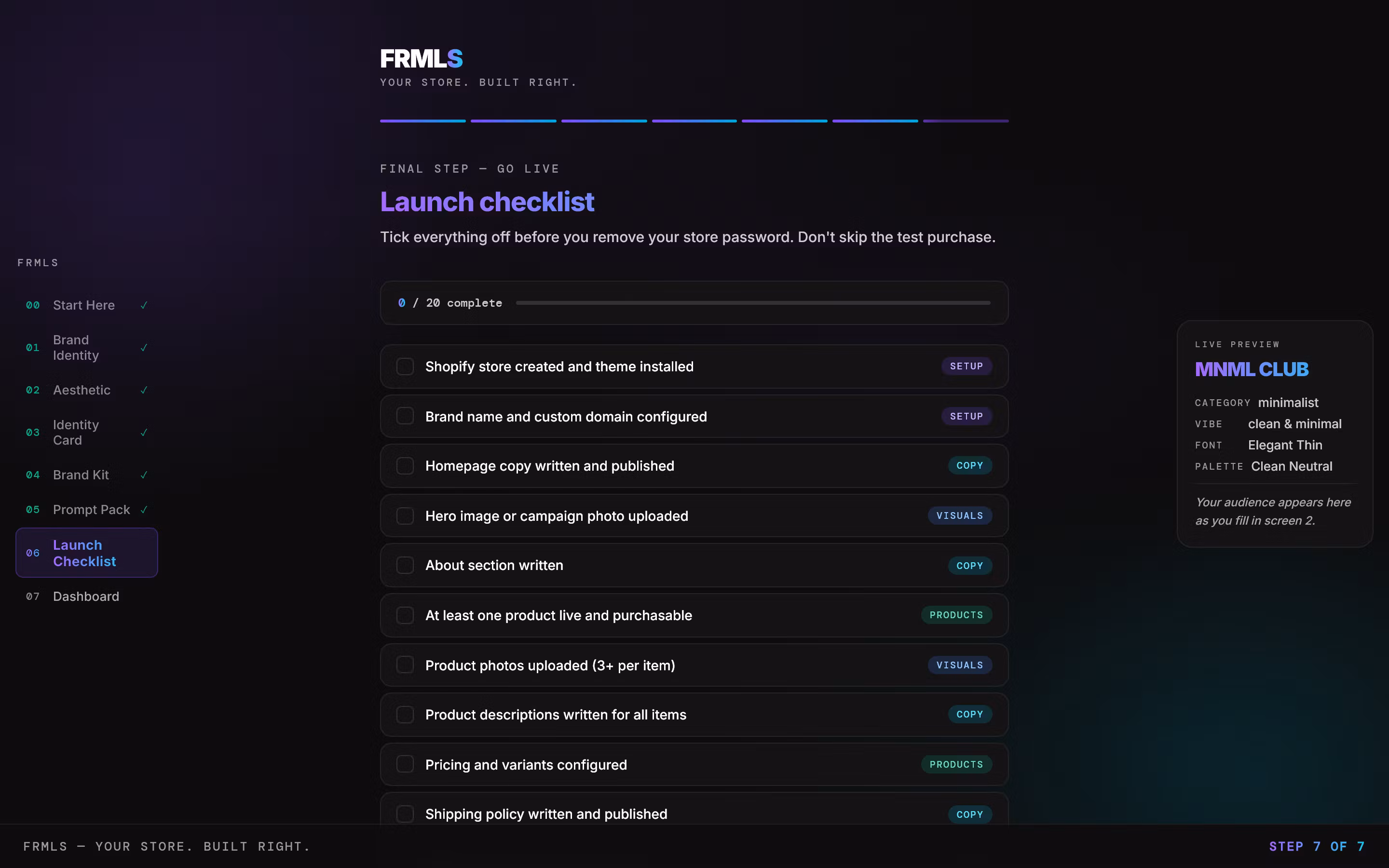Click the first step progress segment
Image resolution: width=1389 pixels, height=868 pixels.
422,121
